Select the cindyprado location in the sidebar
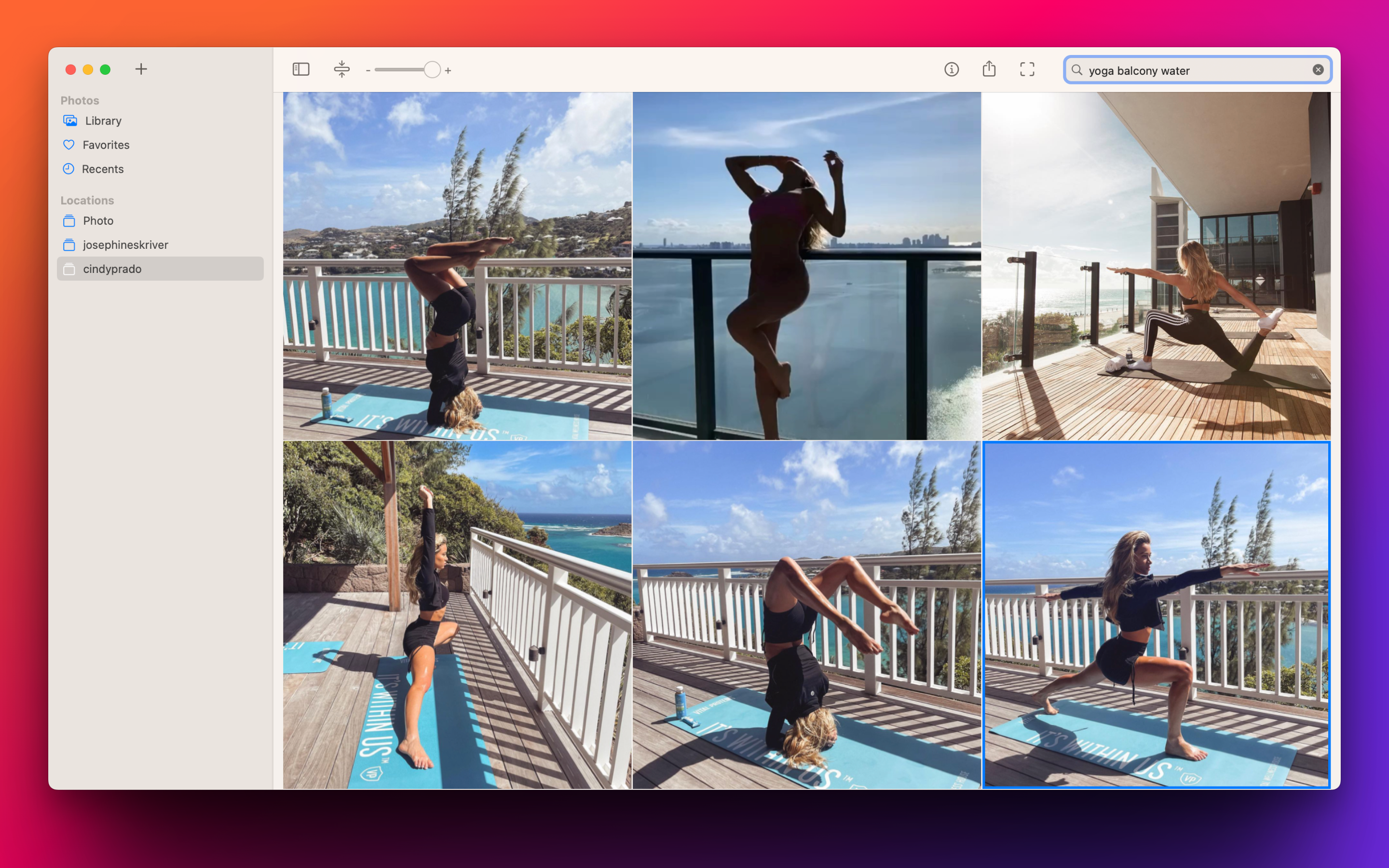This screenshot has height=868, width=1389. pos(112,268)
